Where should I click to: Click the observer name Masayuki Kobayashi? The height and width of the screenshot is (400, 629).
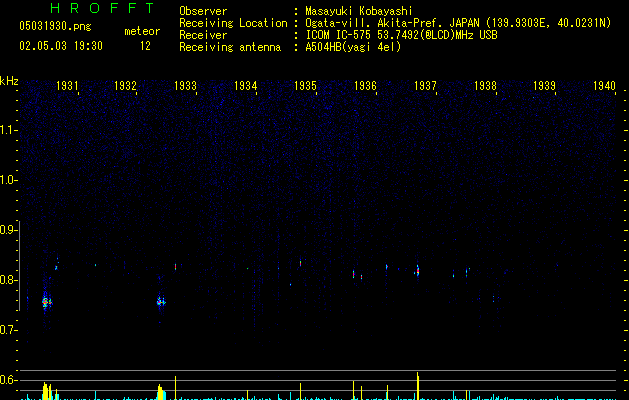click(x=358, y=11)
